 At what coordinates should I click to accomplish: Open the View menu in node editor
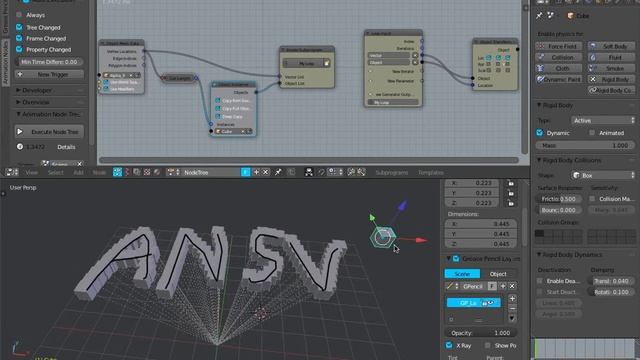(x=31, y=173)
